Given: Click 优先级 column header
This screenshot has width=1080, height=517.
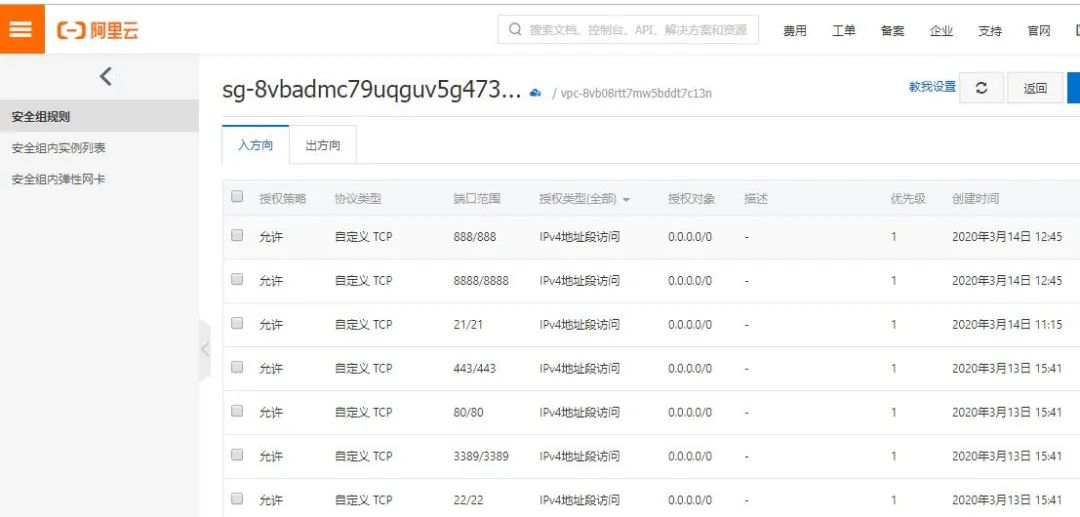Looking at the screenshot, I should [x=908, y=199].
